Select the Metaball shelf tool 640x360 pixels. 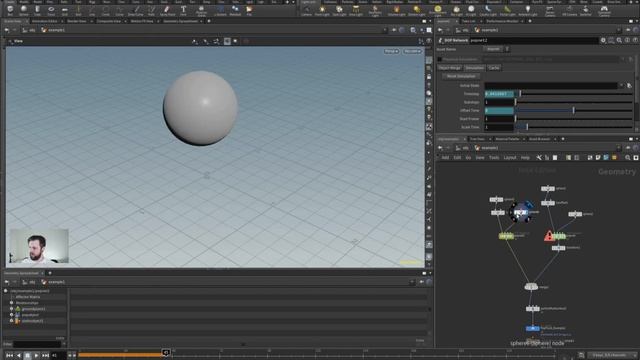point(235,10)
